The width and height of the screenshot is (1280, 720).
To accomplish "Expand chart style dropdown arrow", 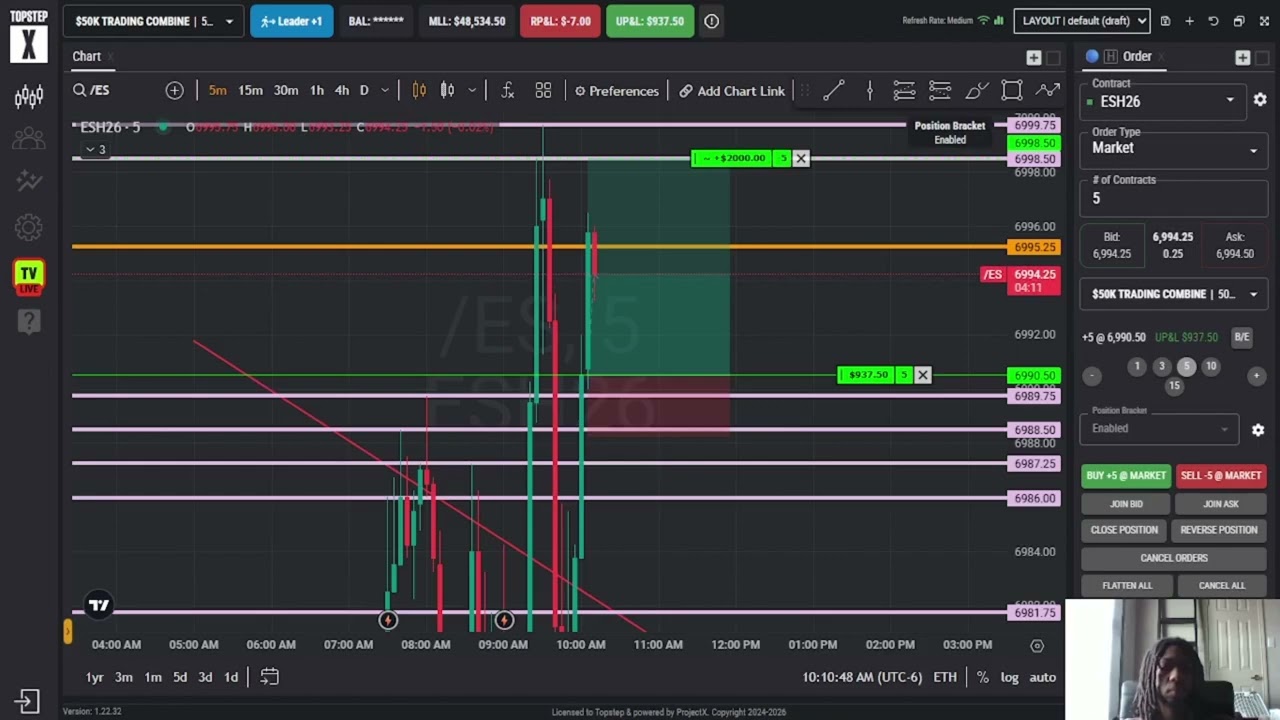I will pyautogui.click(x=472, y=91).
